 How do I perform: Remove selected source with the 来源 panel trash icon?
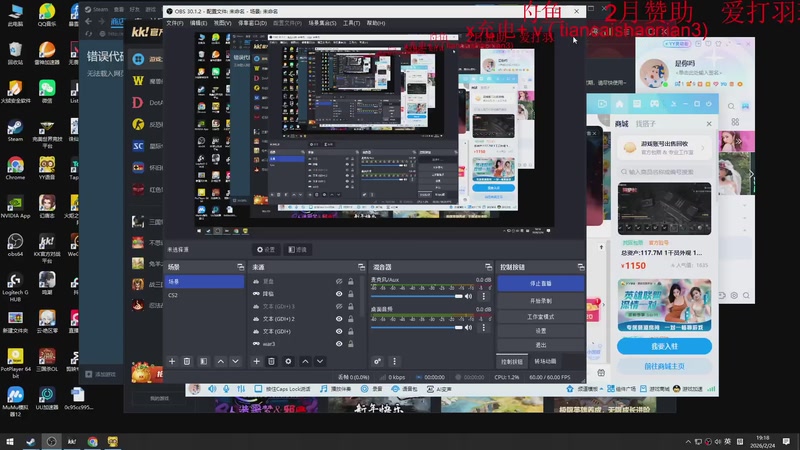click(x=271, y=361)
